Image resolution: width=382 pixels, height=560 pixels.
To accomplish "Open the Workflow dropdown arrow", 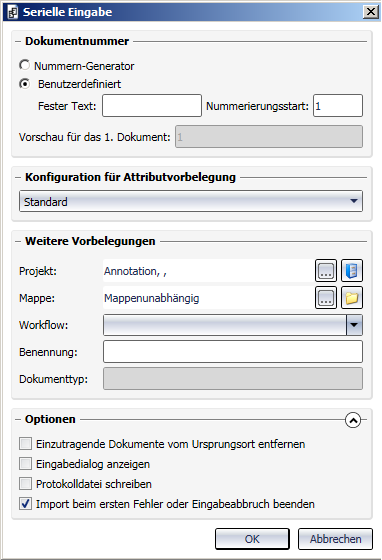I will [x=354, y=325].
